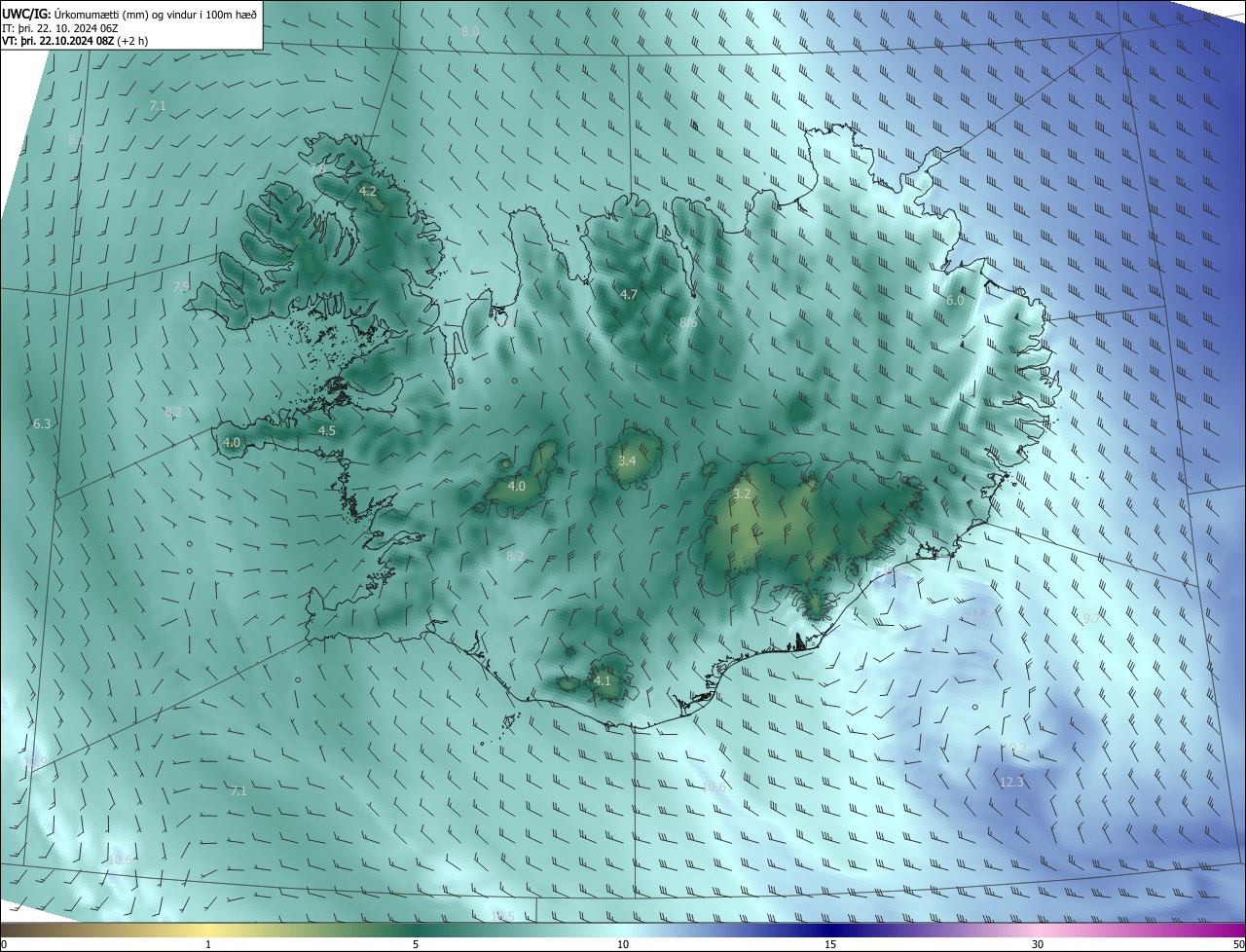Click the colorbar label 30
The image size is (1246, 952).
pos(1038,945)
